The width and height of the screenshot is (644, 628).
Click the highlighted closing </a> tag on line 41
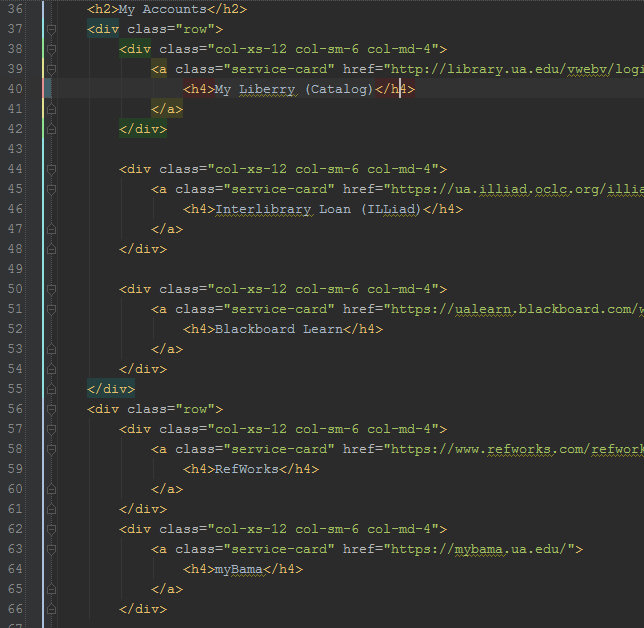167,109
